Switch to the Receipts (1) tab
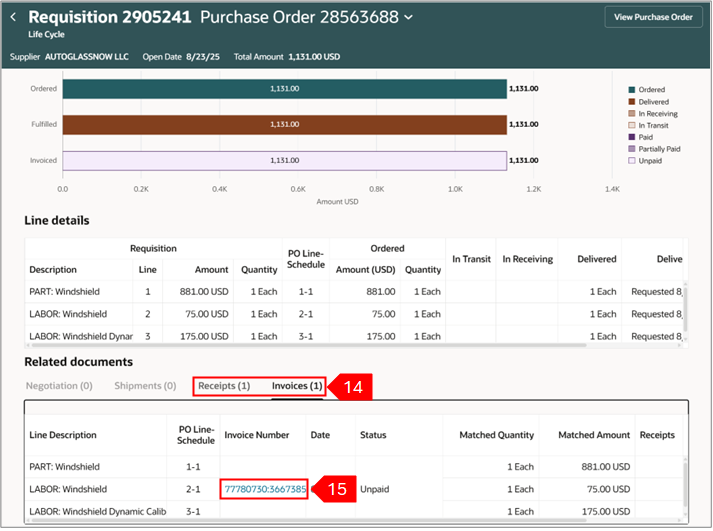Screen dimensions: 713x531 (223, 385)
